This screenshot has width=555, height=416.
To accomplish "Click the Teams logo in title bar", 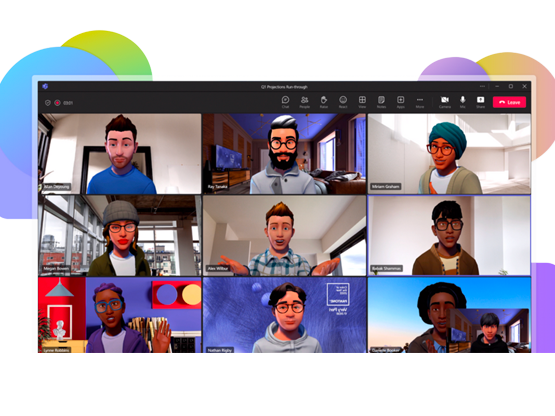I will point(45,86).
